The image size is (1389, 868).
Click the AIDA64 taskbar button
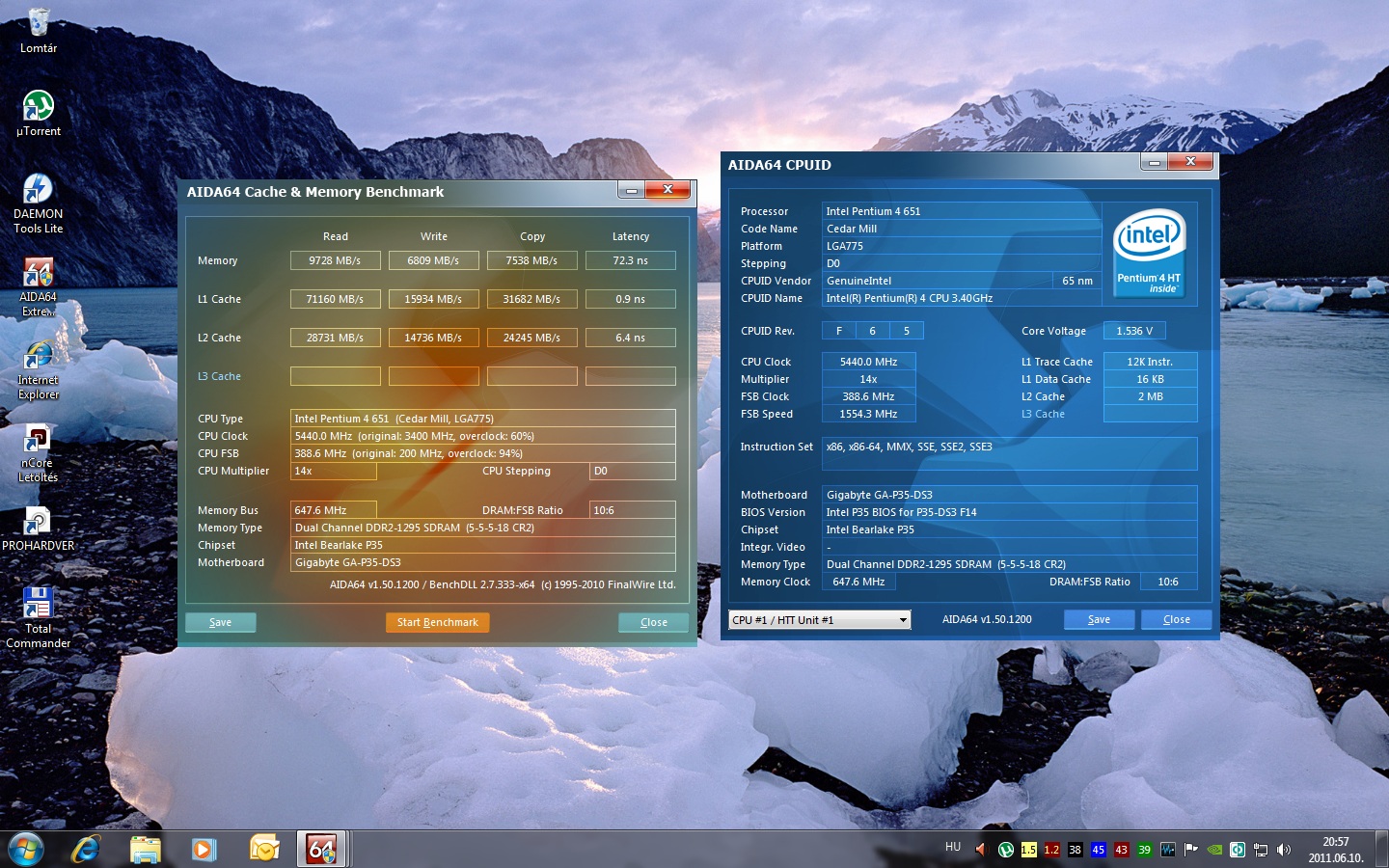321,850
